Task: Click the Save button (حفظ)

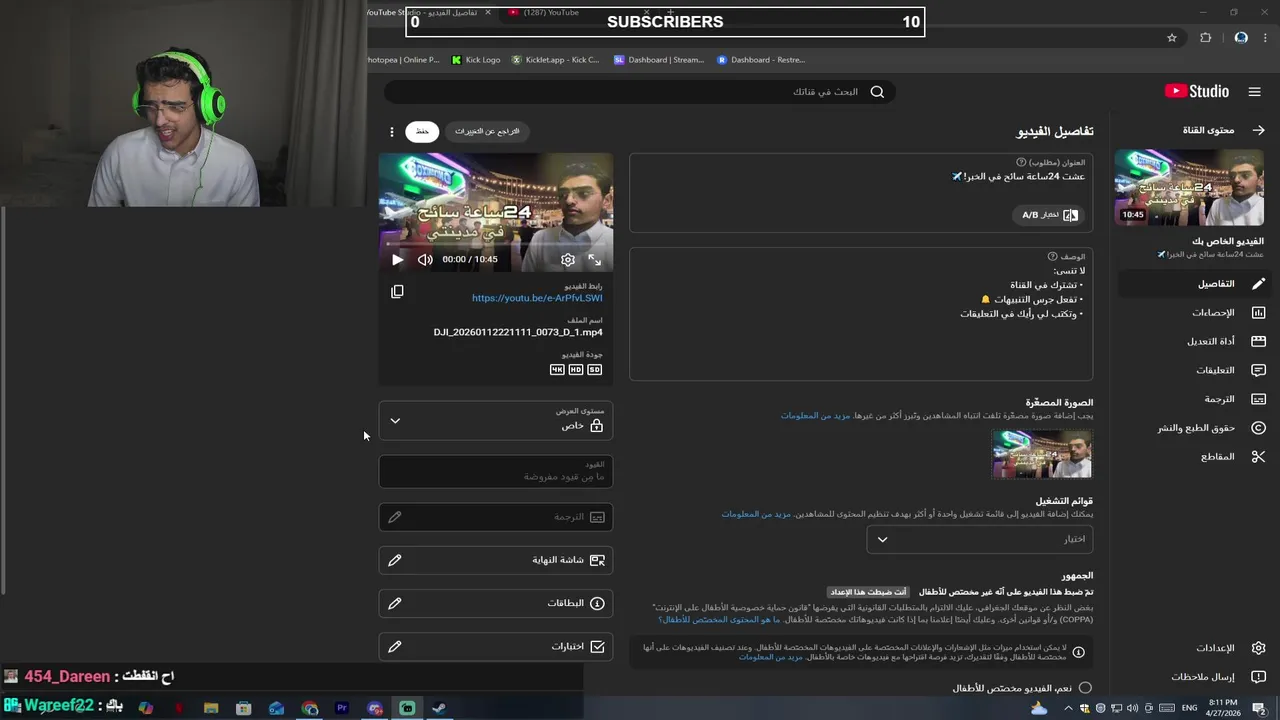Action: click(x=422, y=131)
